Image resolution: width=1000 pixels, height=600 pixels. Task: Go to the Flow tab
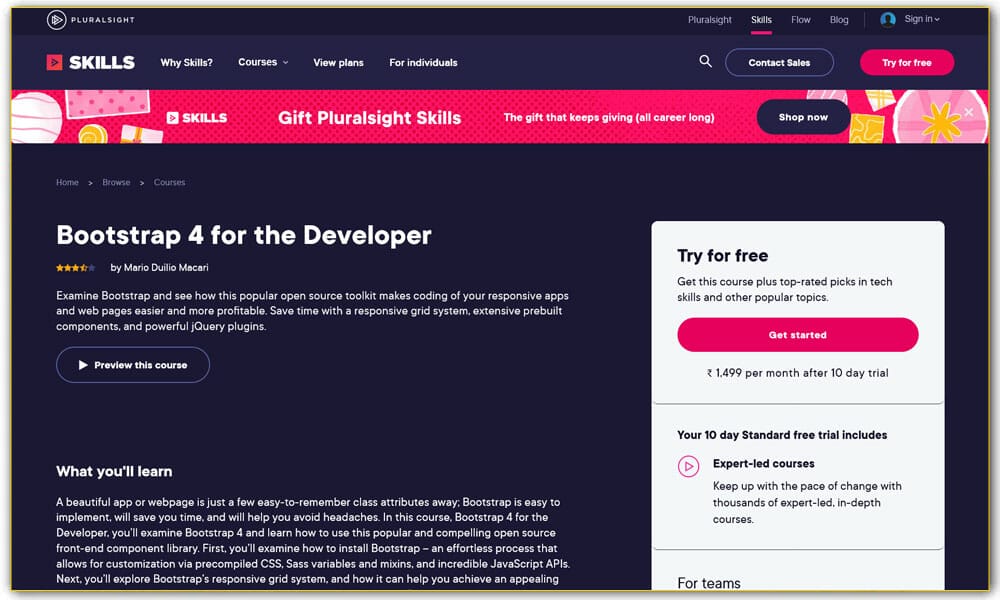[x=800, y=20]
